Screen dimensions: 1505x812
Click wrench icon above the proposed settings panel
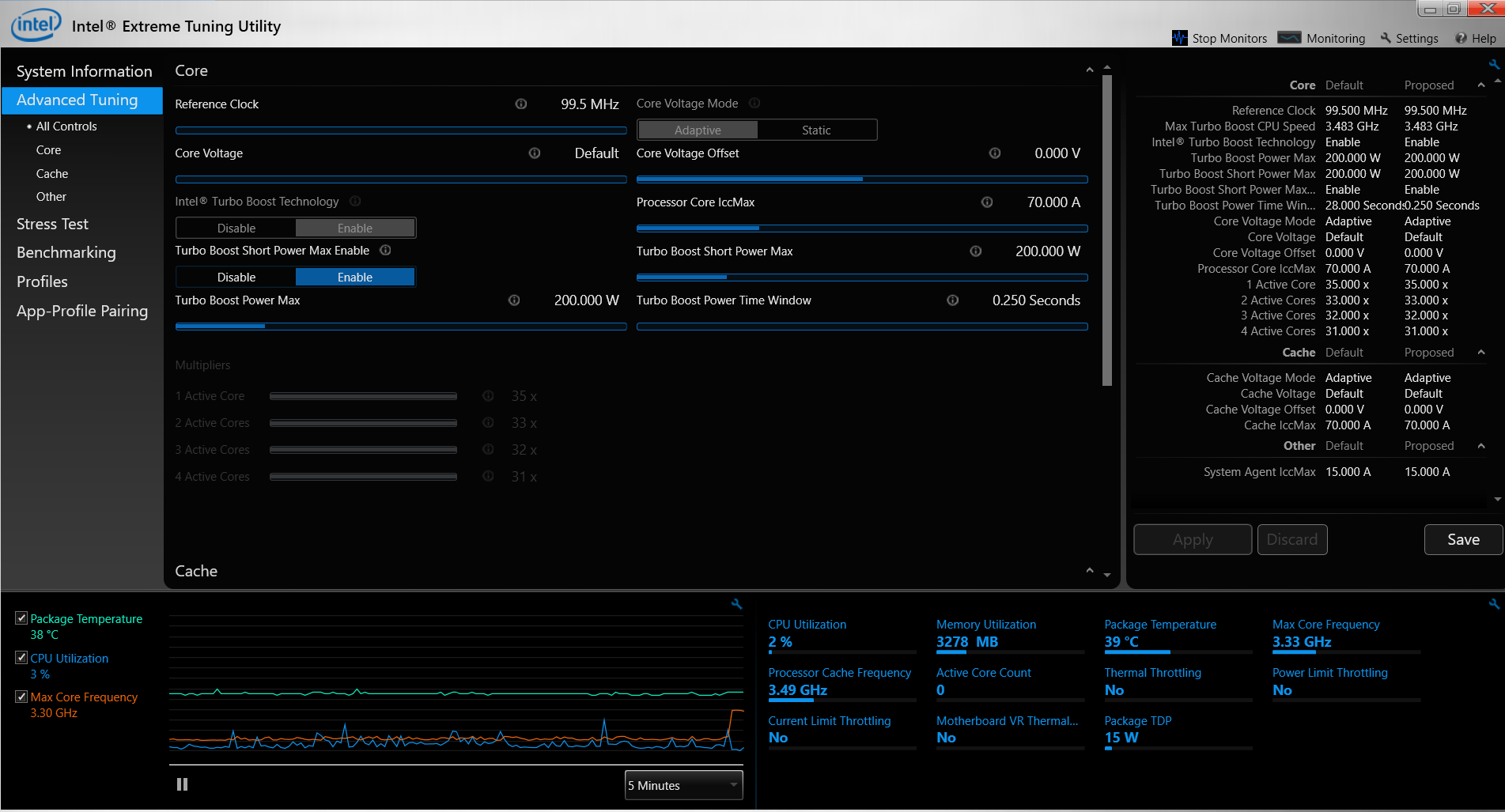tap(1494, 64)
